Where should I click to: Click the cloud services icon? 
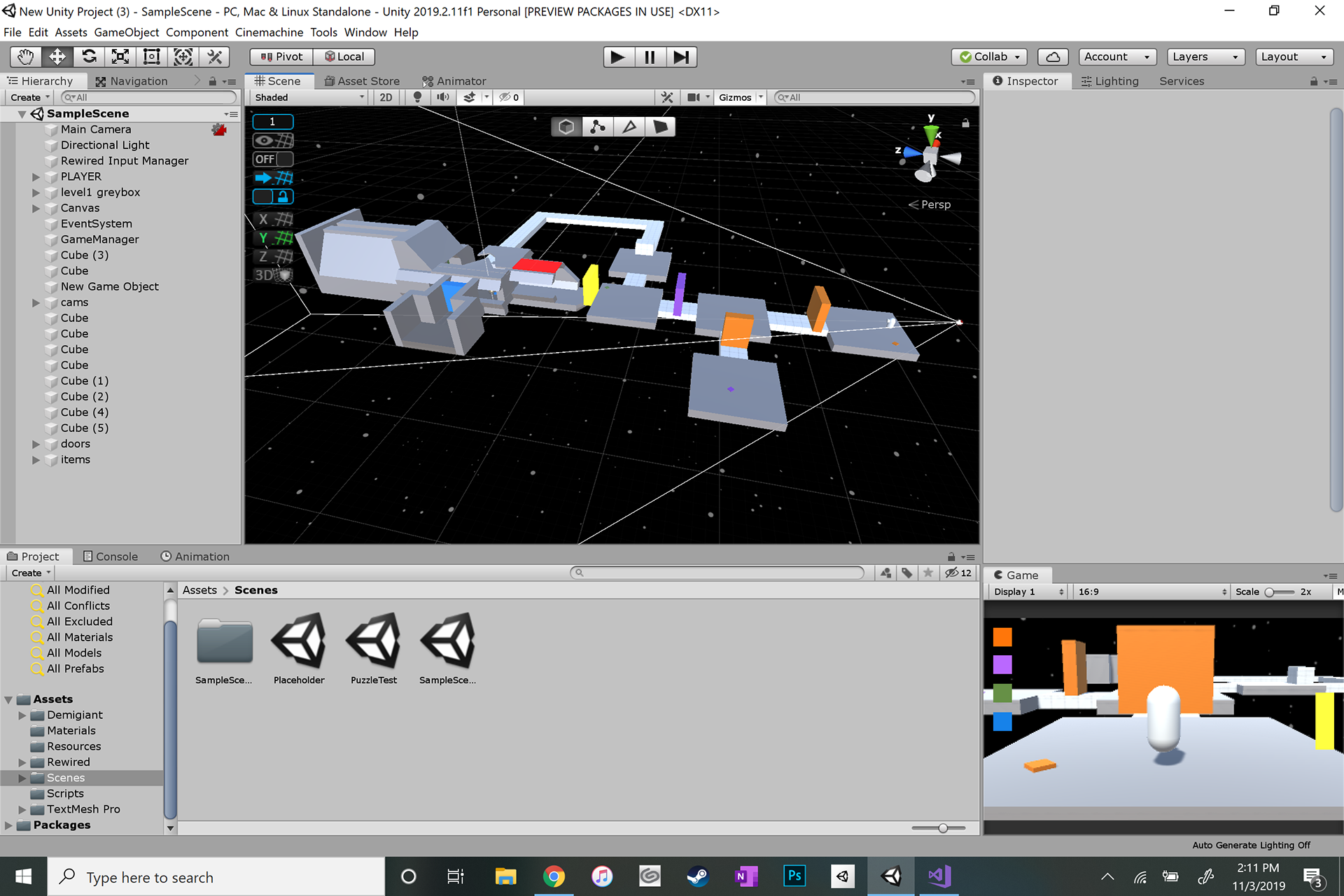[x=1053, y=57]
